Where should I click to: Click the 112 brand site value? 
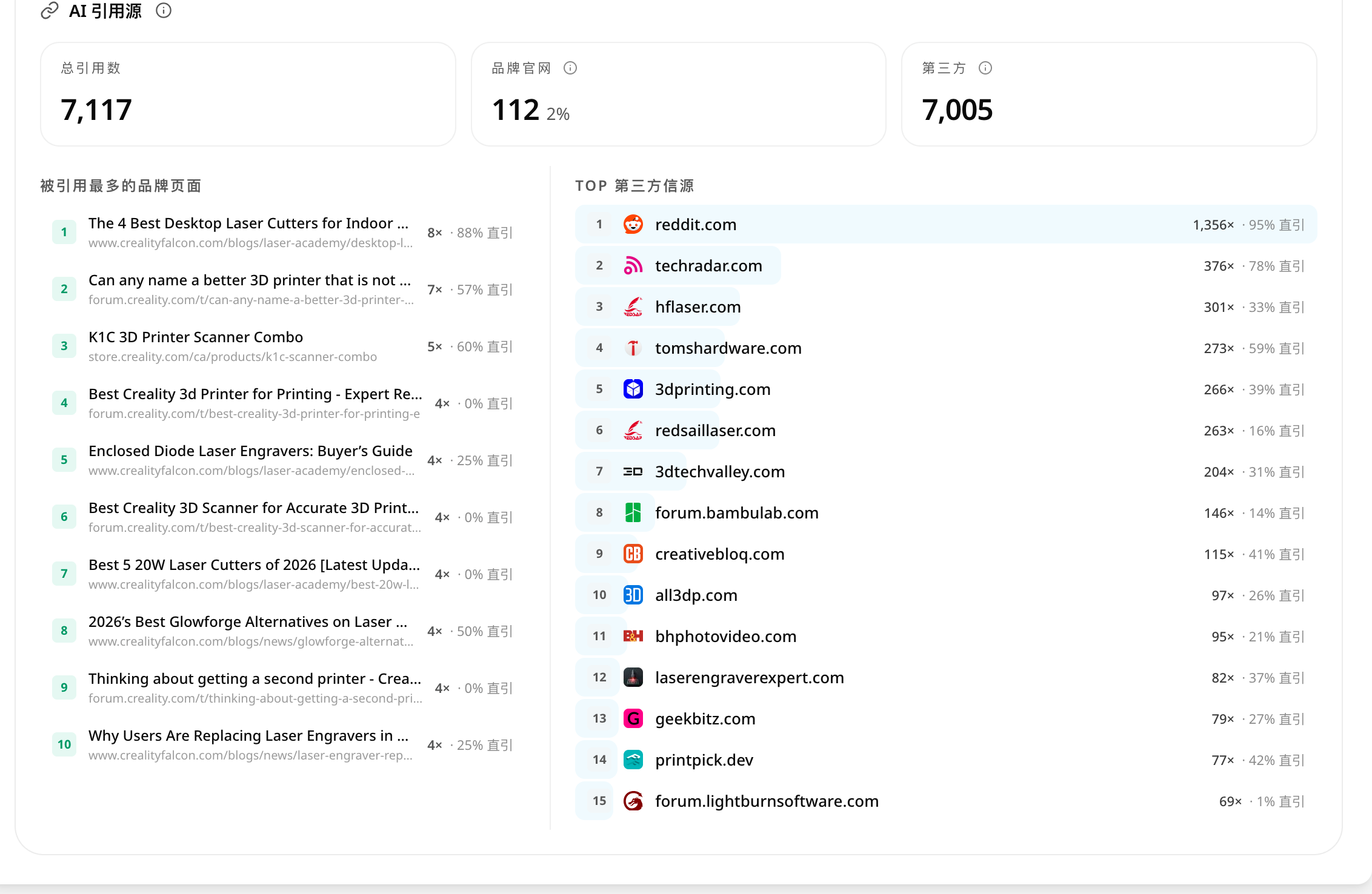[516, 110]
